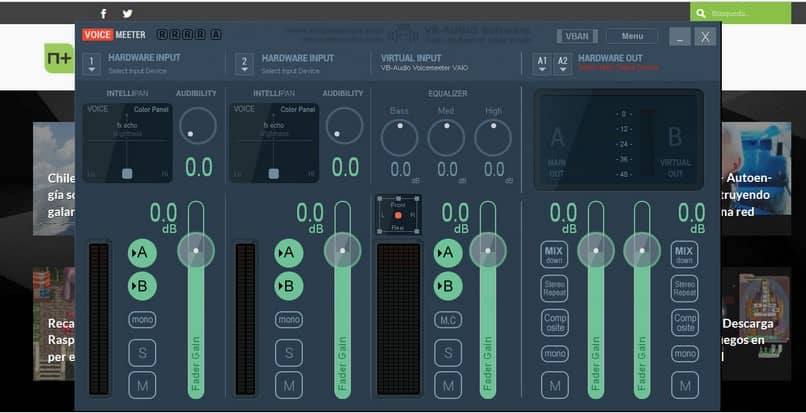Mute Hardware Input 1 with M button
This screenshot has height=413, width=806.
point(142,385)
